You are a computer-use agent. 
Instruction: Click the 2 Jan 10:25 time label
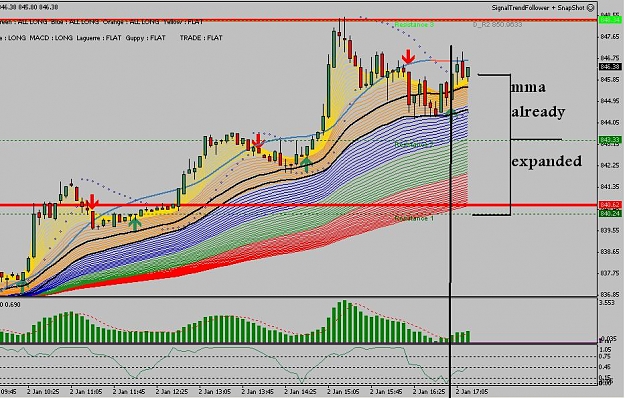43,392
